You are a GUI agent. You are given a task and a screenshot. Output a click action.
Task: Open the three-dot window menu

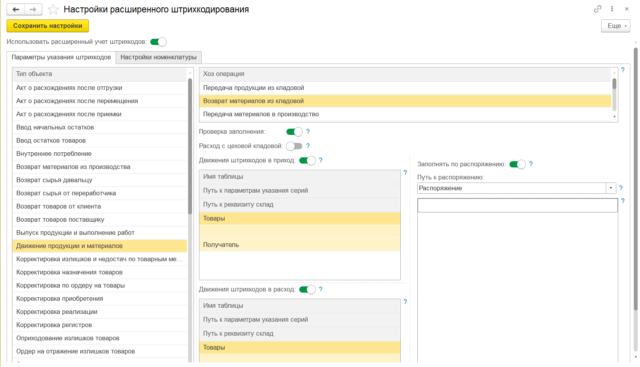[x=612, y=9]
